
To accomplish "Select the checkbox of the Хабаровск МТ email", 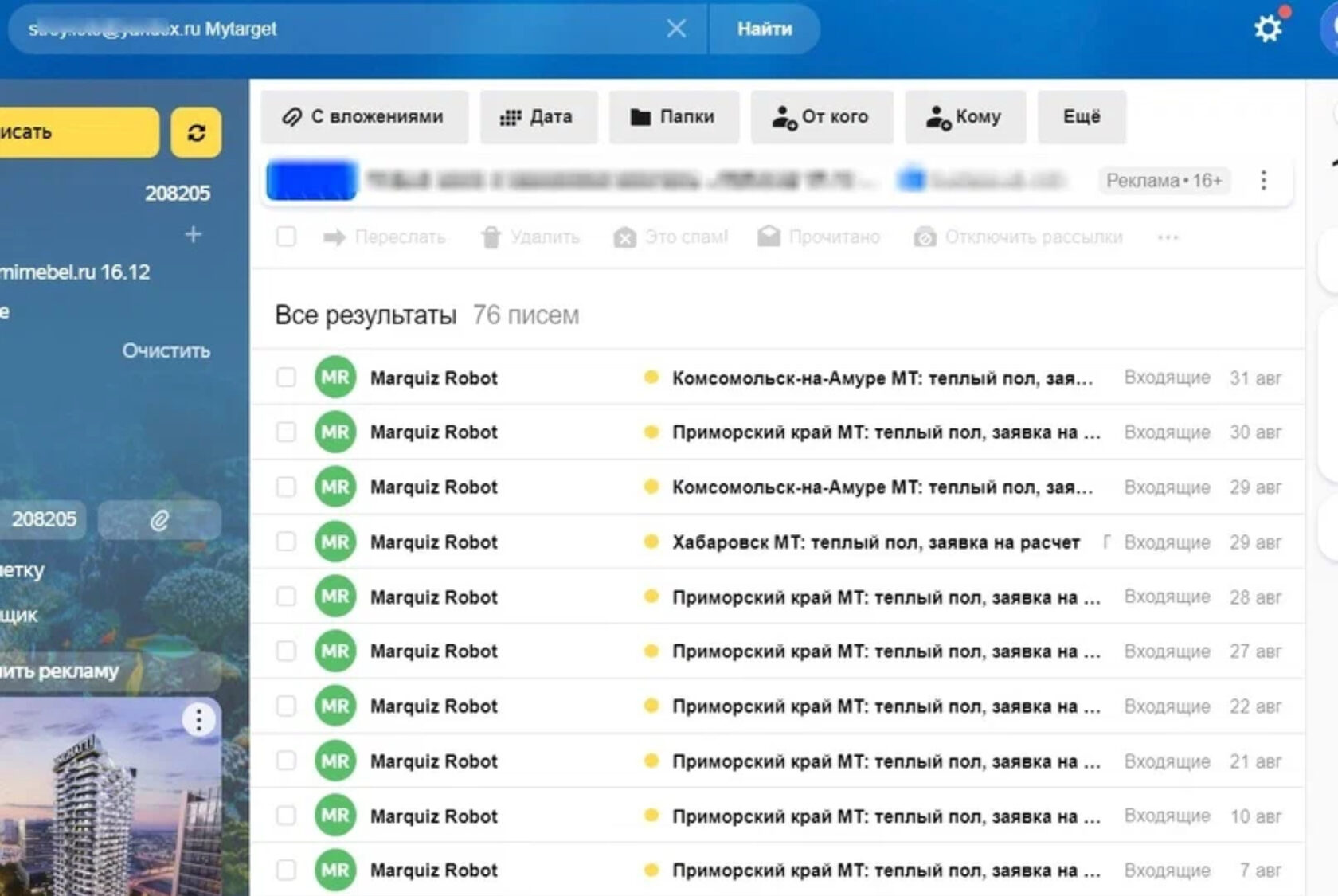I will tap(286, 542).
